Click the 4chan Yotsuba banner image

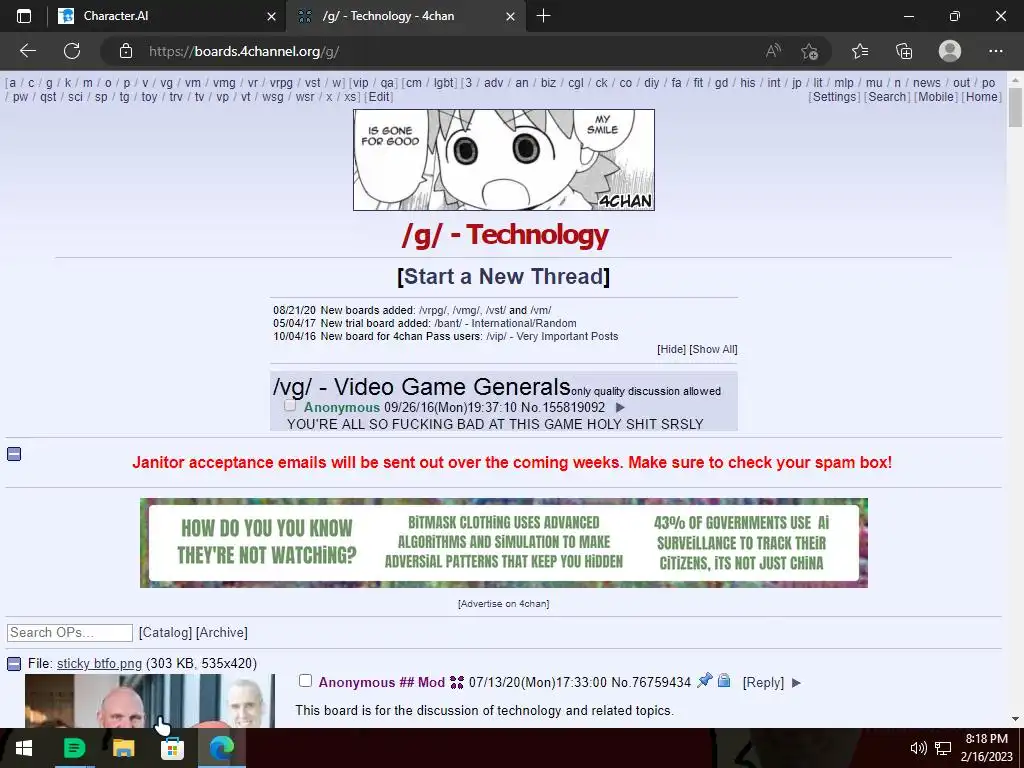(504, 160)
